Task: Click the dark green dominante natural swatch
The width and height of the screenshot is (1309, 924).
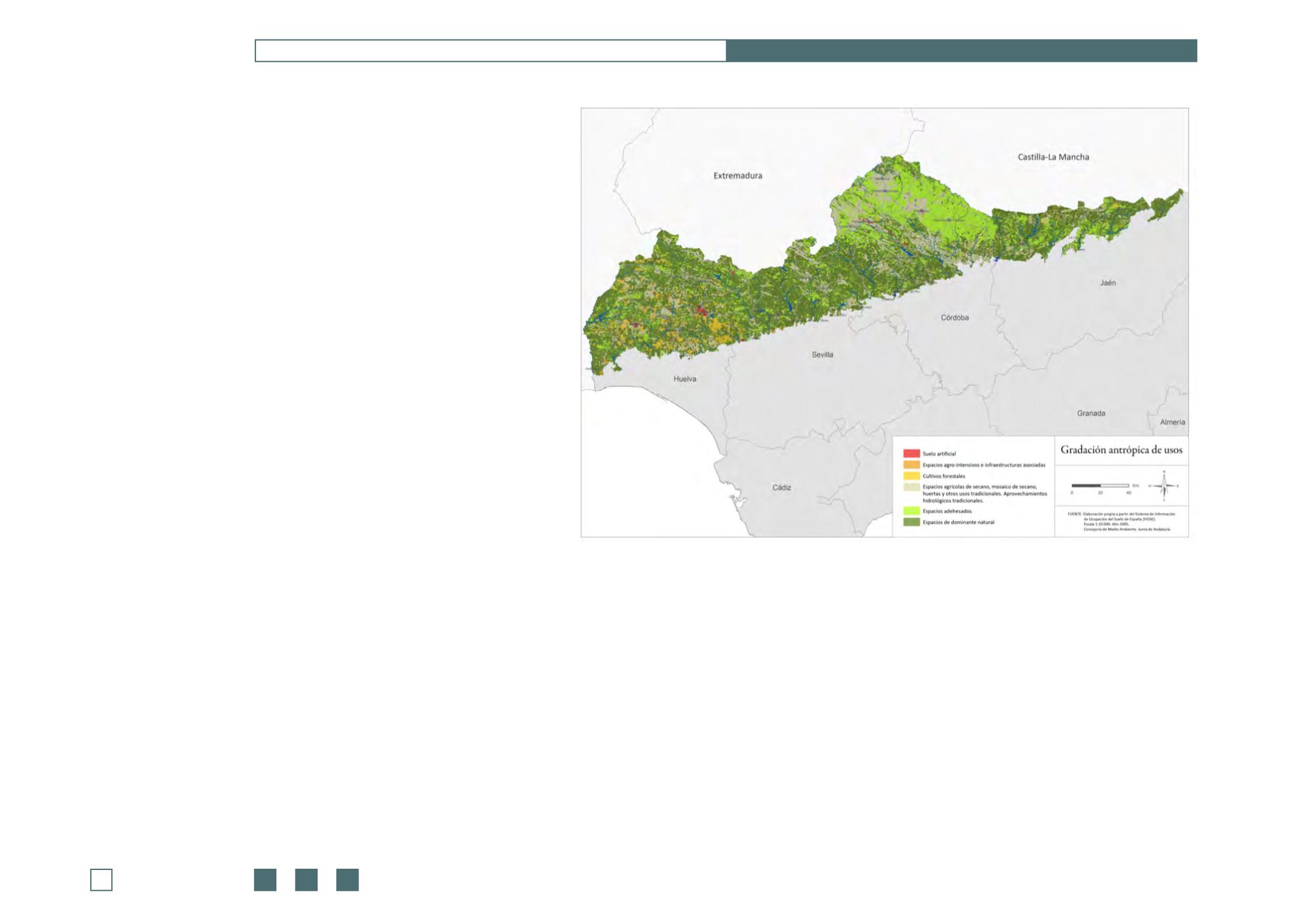Action: point(911,522)
